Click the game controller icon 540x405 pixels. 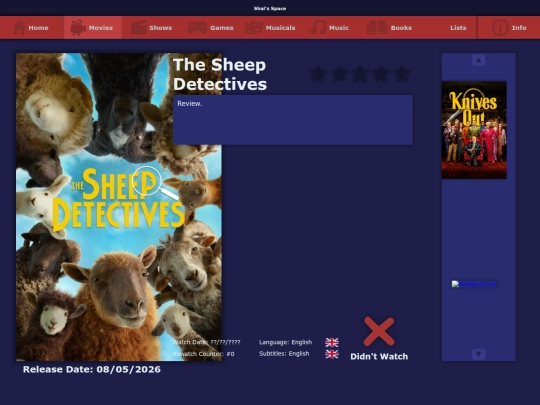tap(197, 28)
